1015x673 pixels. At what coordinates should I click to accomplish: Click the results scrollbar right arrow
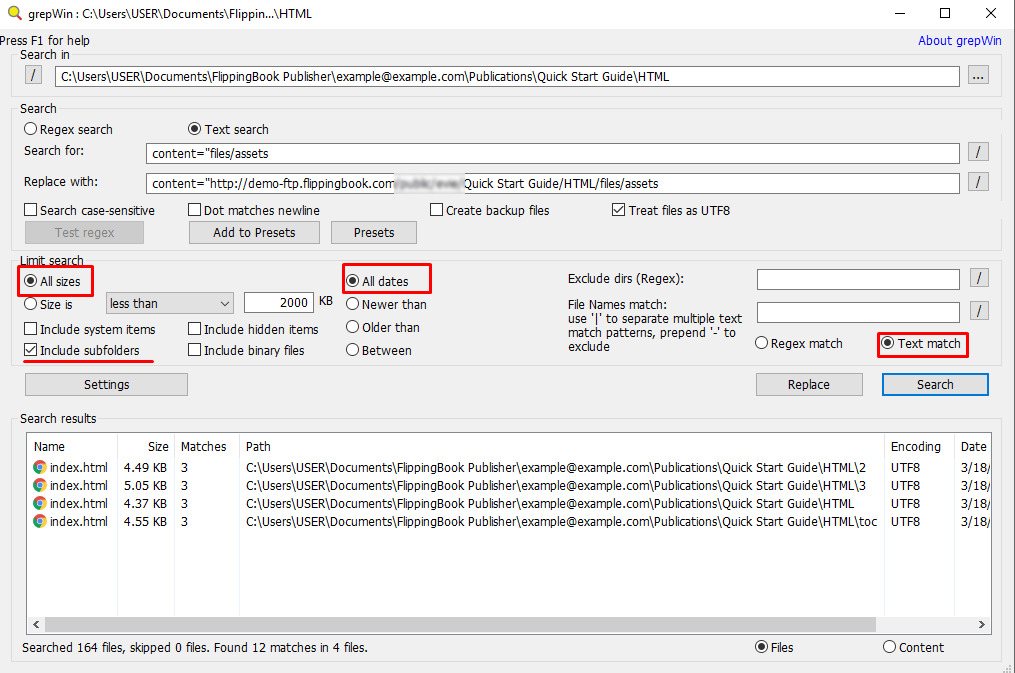coord(981,624)
